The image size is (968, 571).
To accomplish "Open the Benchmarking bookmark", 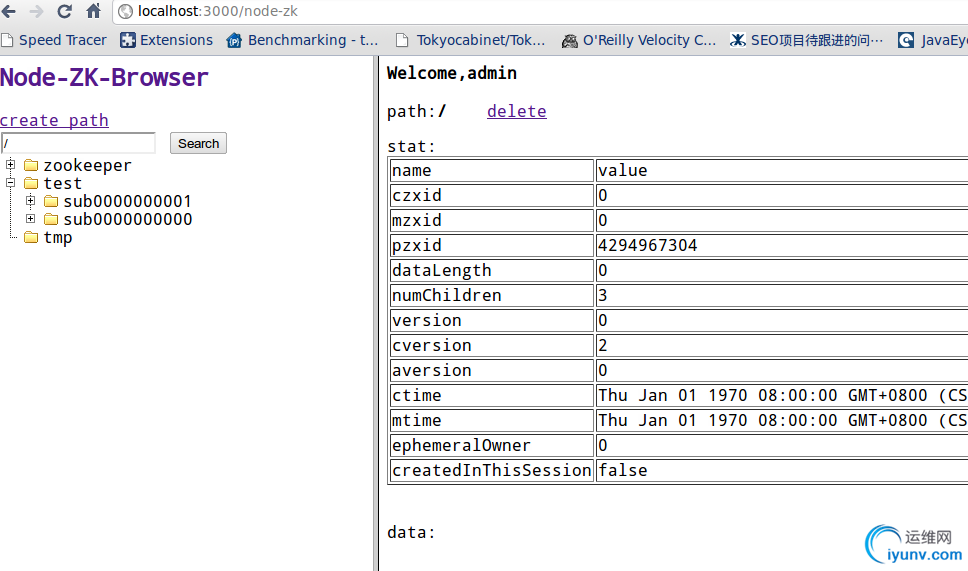I will 303,40.
